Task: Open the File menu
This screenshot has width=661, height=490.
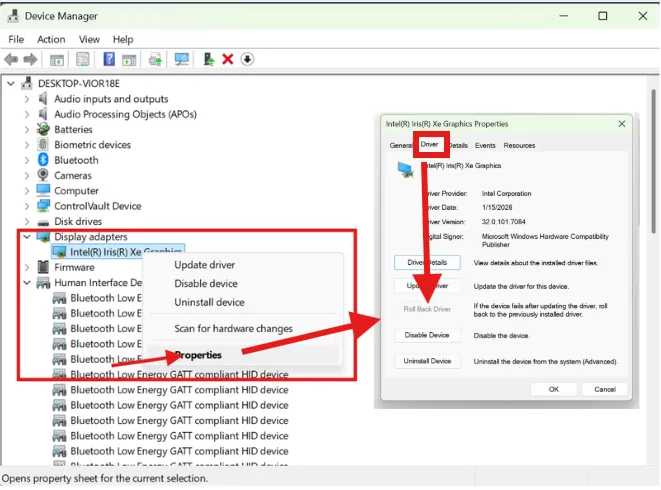Action: pos(16,39)
